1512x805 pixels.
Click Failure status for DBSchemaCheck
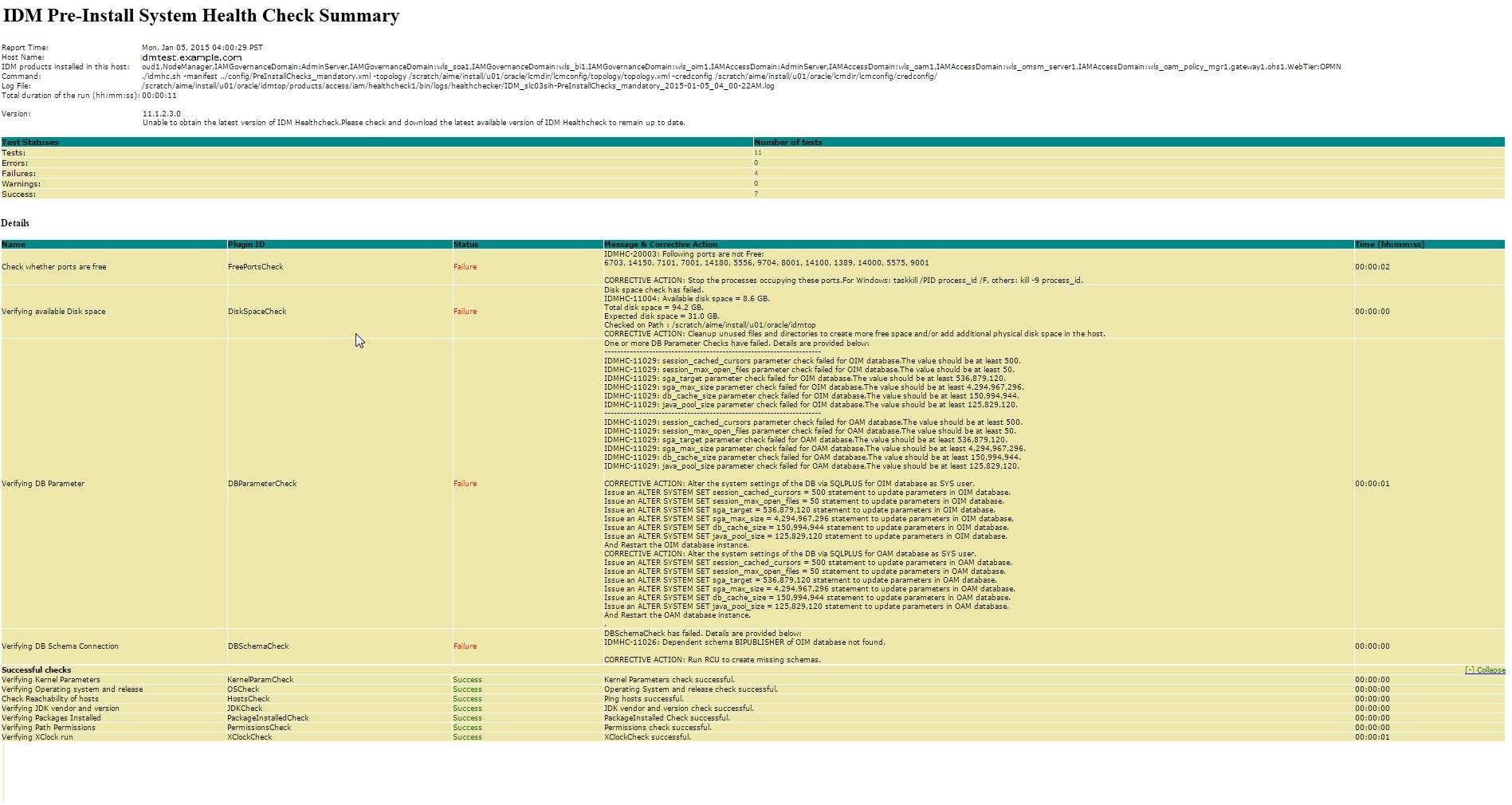click(465, 646)
